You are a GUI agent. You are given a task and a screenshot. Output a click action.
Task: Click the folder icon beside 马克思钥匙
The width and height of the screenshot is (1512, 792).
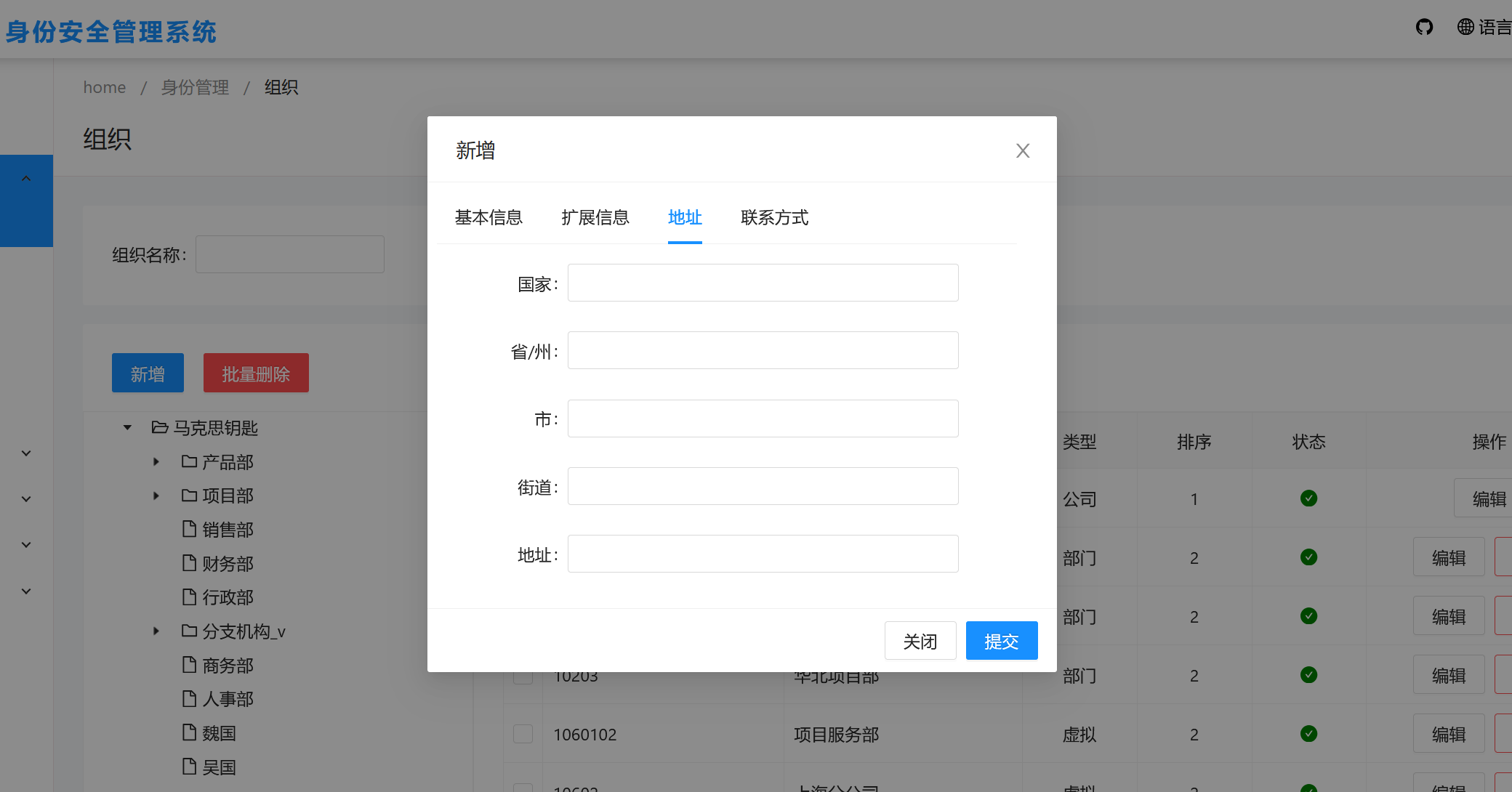160,427
